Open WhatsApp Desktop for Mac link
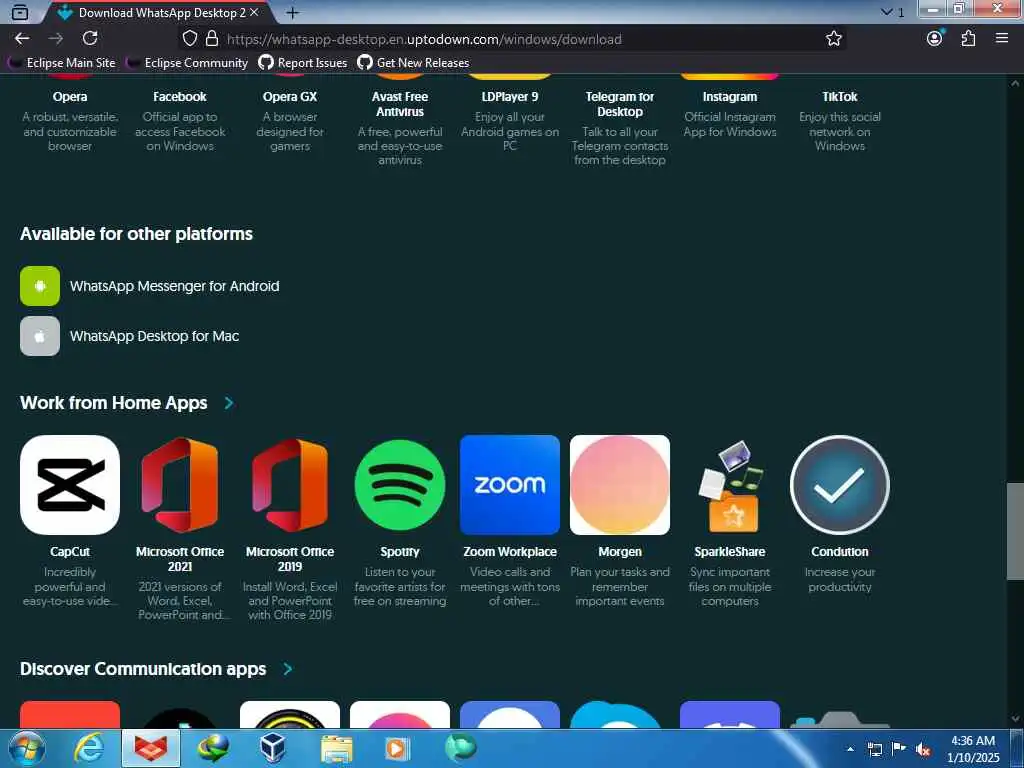 154,336
